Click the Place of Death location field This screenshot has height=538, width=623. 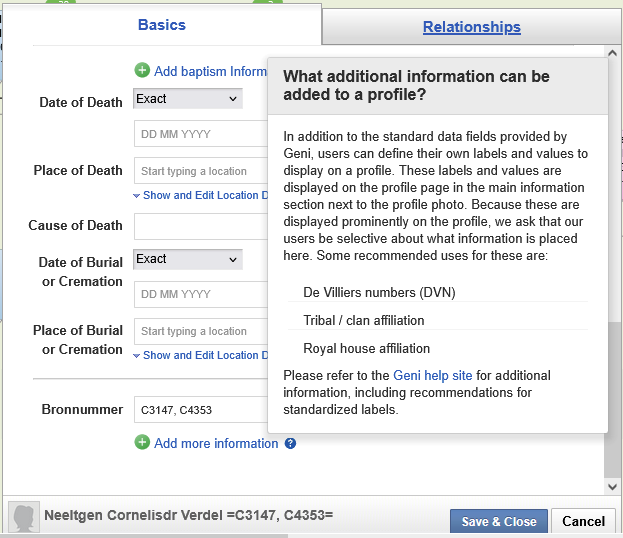tap(200, 171)
